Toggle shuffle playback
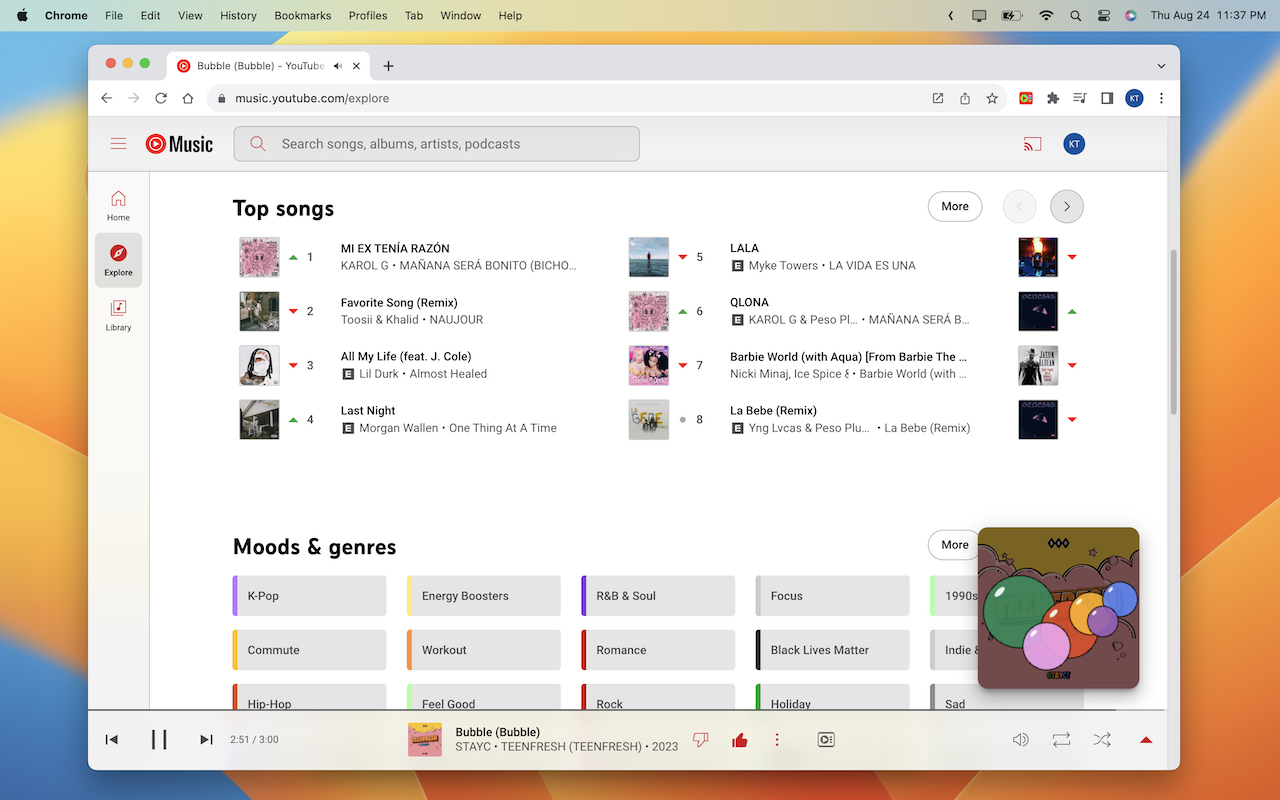 [x=1101, y=739]
